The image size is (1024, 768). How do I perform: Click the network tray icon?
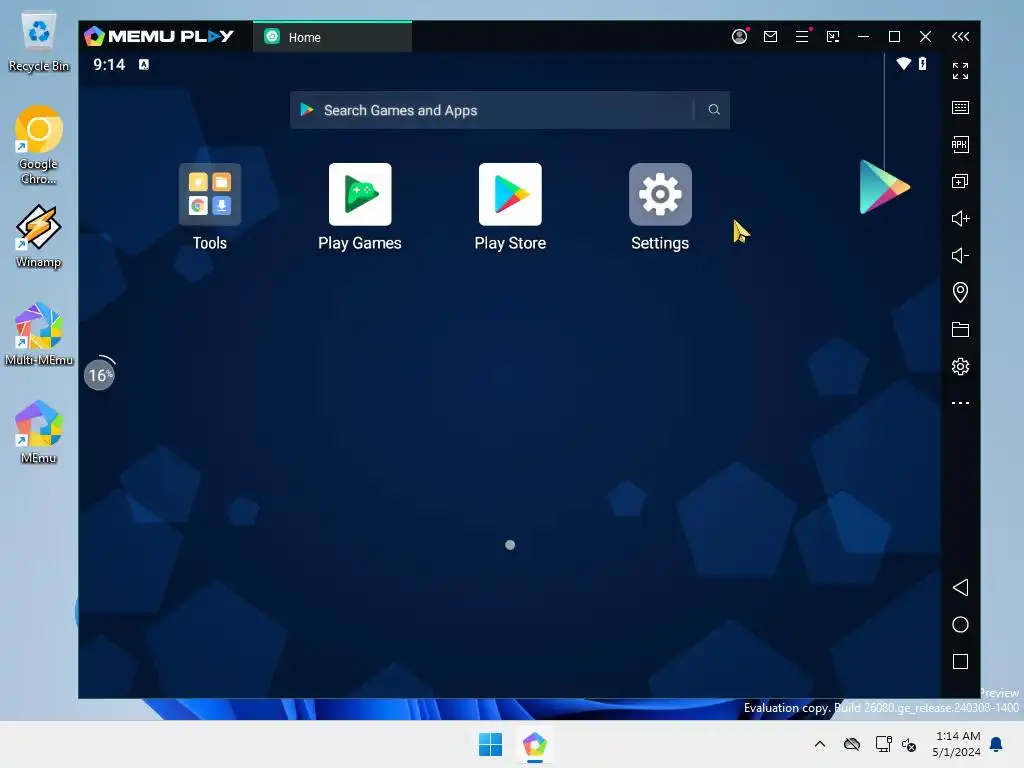[884, 744]
